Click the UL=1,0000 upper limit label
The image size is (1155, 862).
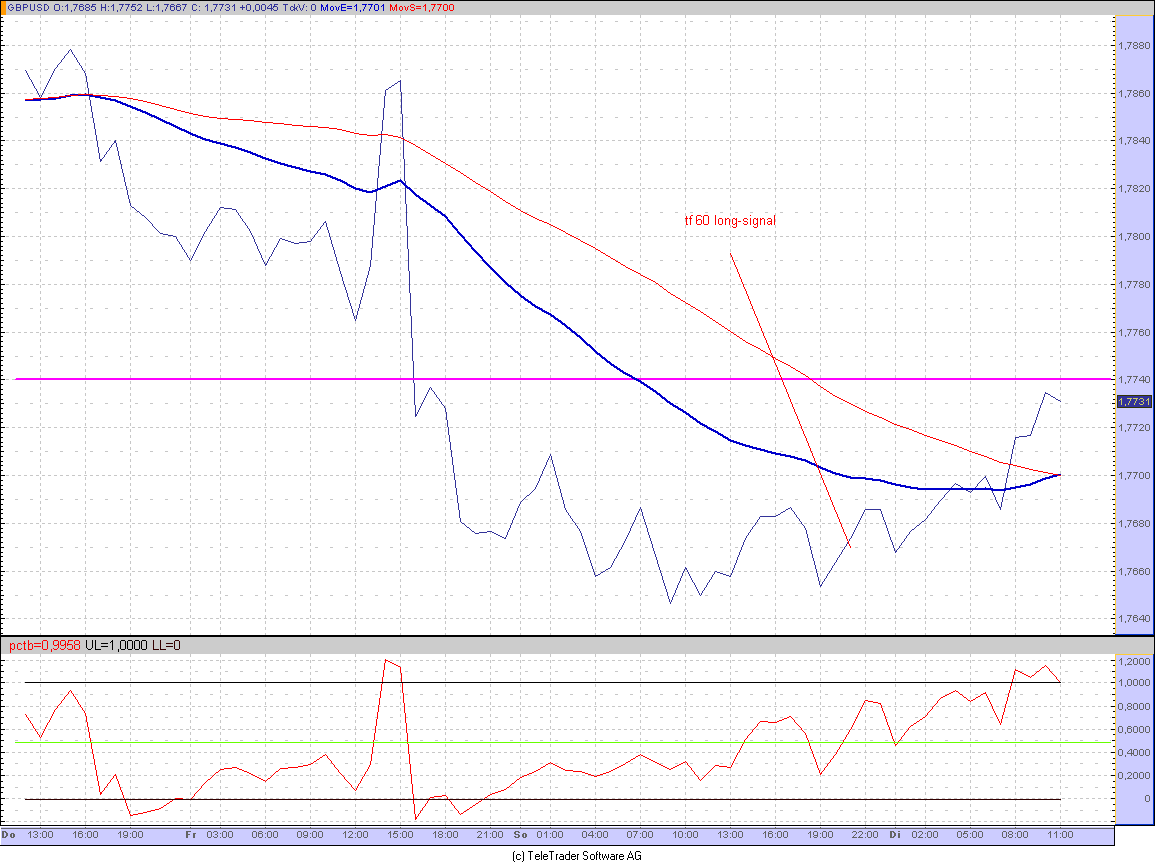pos(116,645)
